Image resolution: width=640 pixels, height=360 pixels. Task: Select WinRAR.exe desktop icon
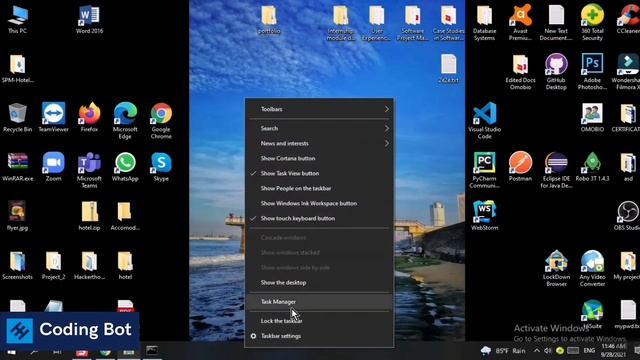pyautogui.click(x=18, y=167)
